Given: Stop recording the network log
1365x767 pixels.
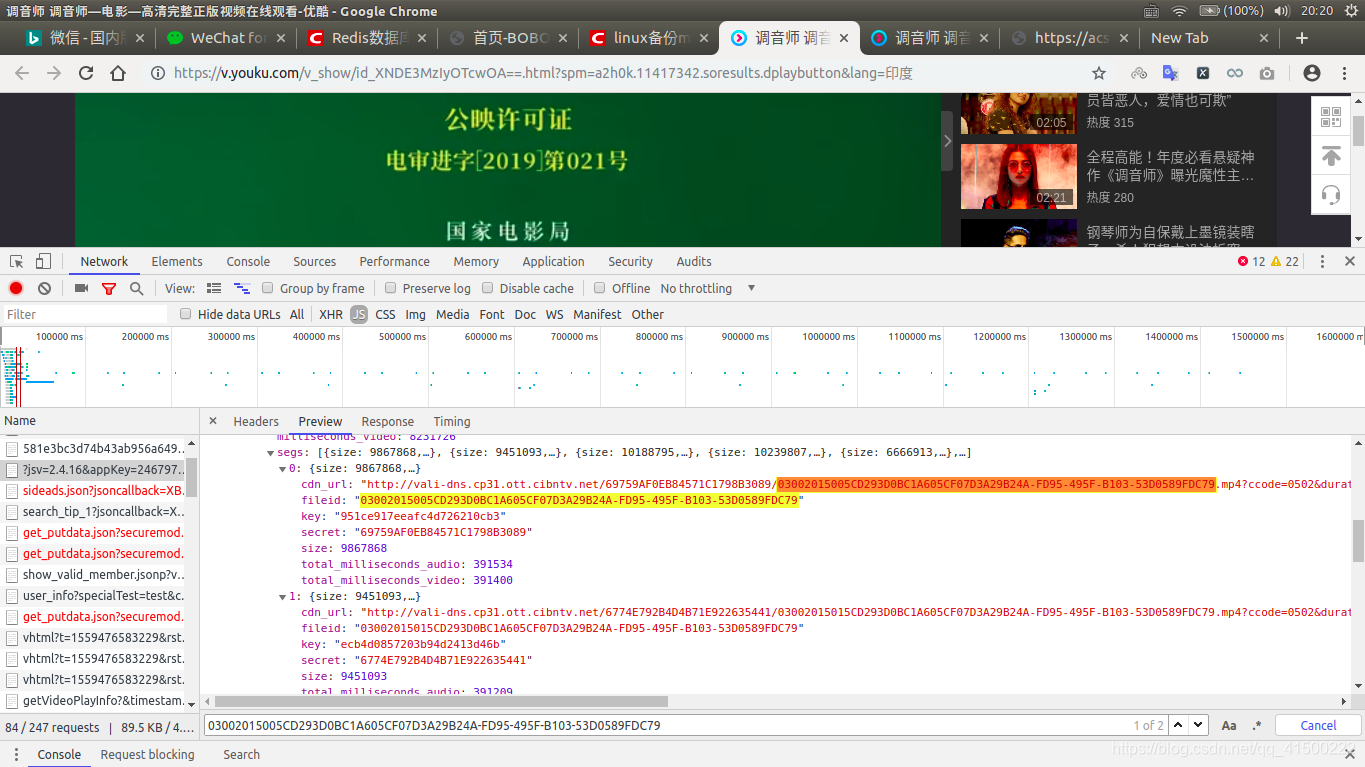Looking at the screenshot, I should (16, 288).
